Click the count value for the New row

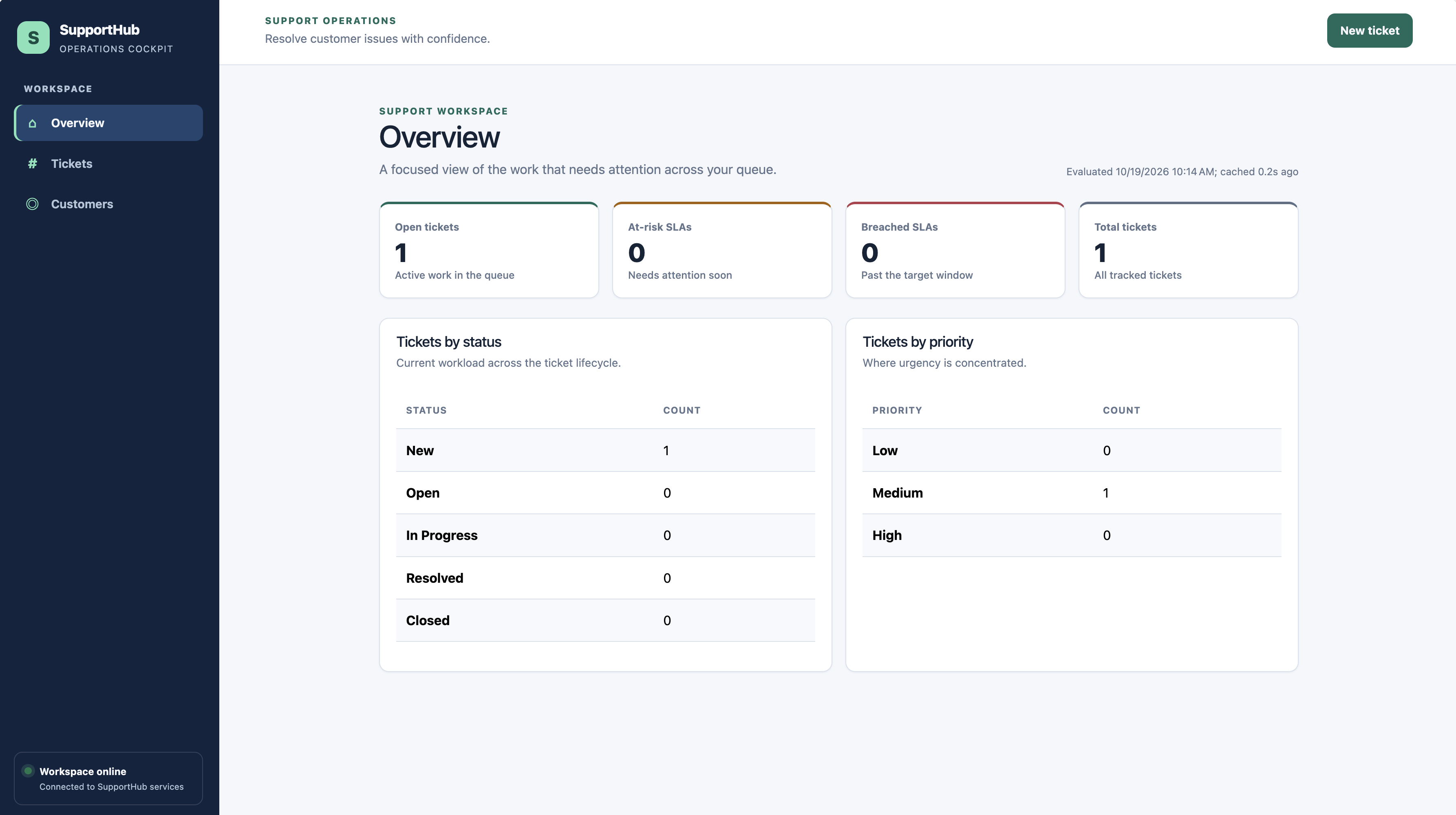point(666,450)
